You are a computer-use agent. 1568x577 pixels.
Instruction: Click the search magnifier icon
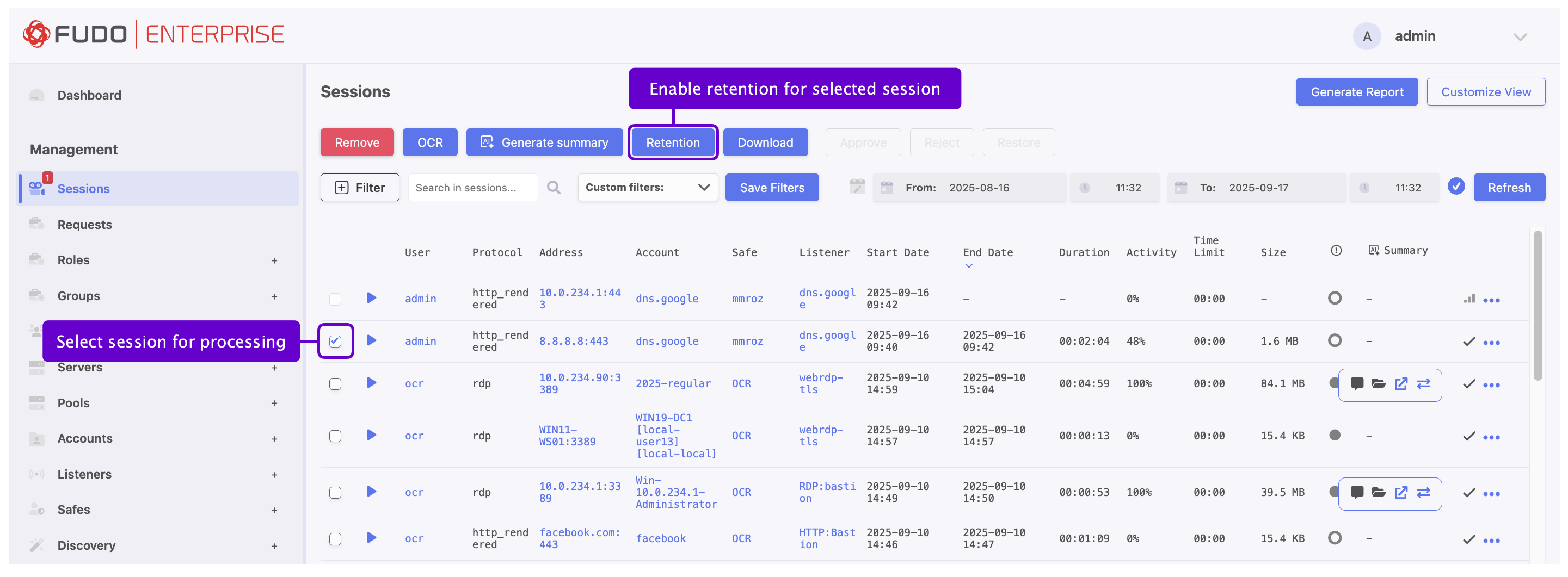(554, 188)
